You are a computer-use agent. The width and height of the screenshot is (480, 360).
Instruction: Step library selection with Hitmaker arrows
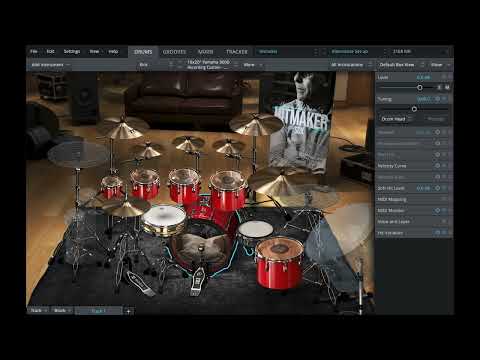tap(316, 52)
